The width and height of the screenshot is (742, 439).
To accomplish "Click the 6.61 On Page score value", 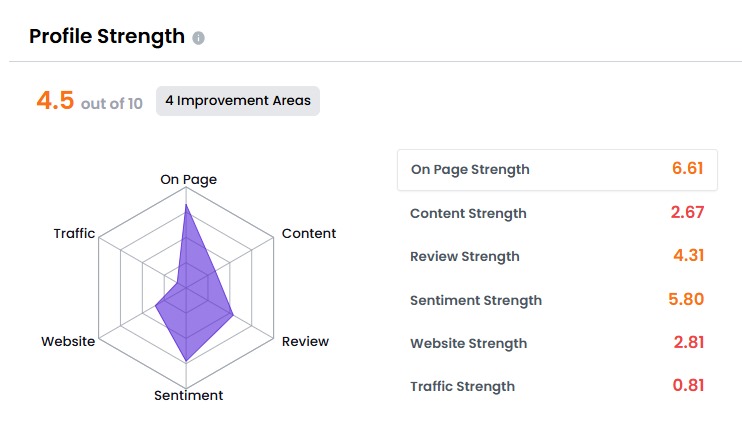I will pos(688,169).
